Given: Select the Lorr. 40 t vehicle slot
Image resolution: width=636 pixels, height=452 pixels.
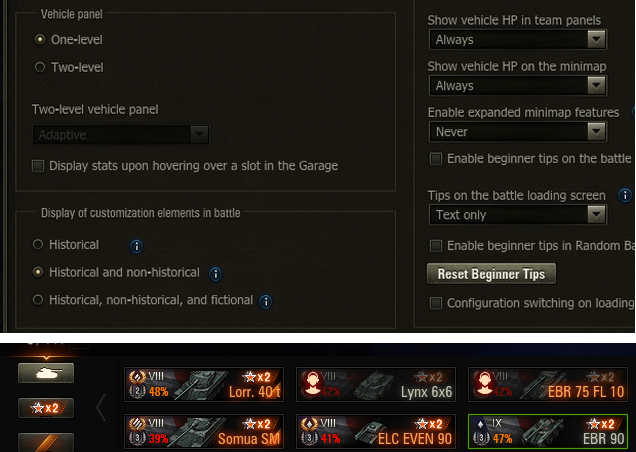Looking at the screenshot, I should pyautogui.click(x=204, y=384).
